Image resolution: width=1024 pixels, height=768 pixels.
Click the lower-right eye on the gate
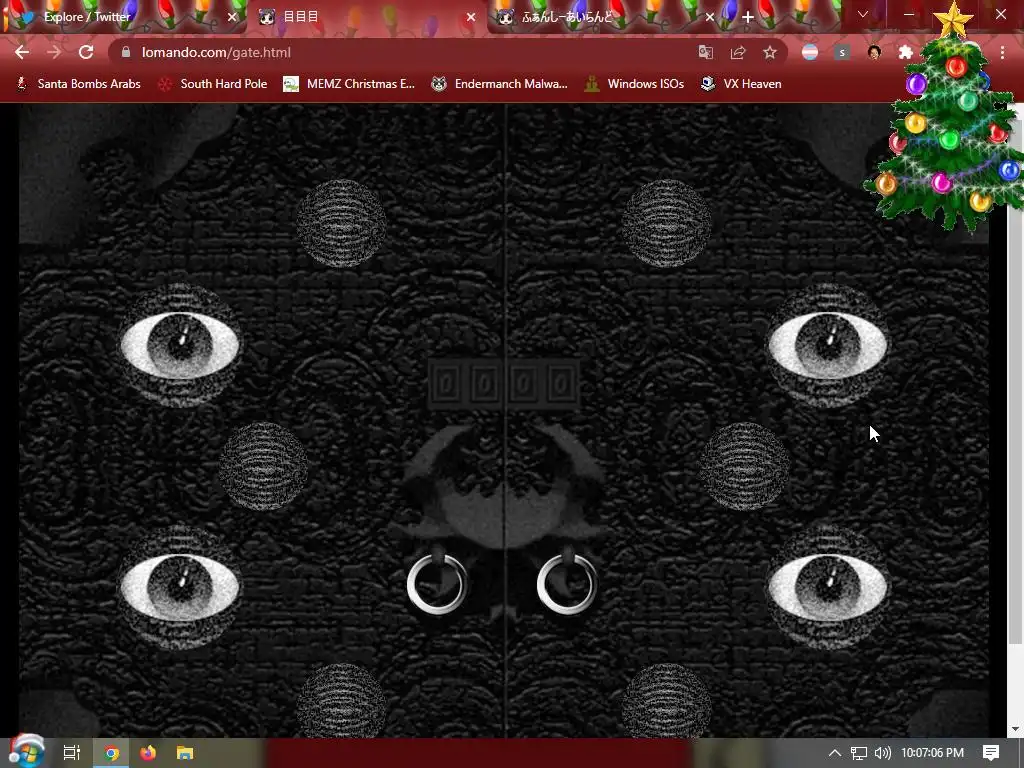point(827,586)
